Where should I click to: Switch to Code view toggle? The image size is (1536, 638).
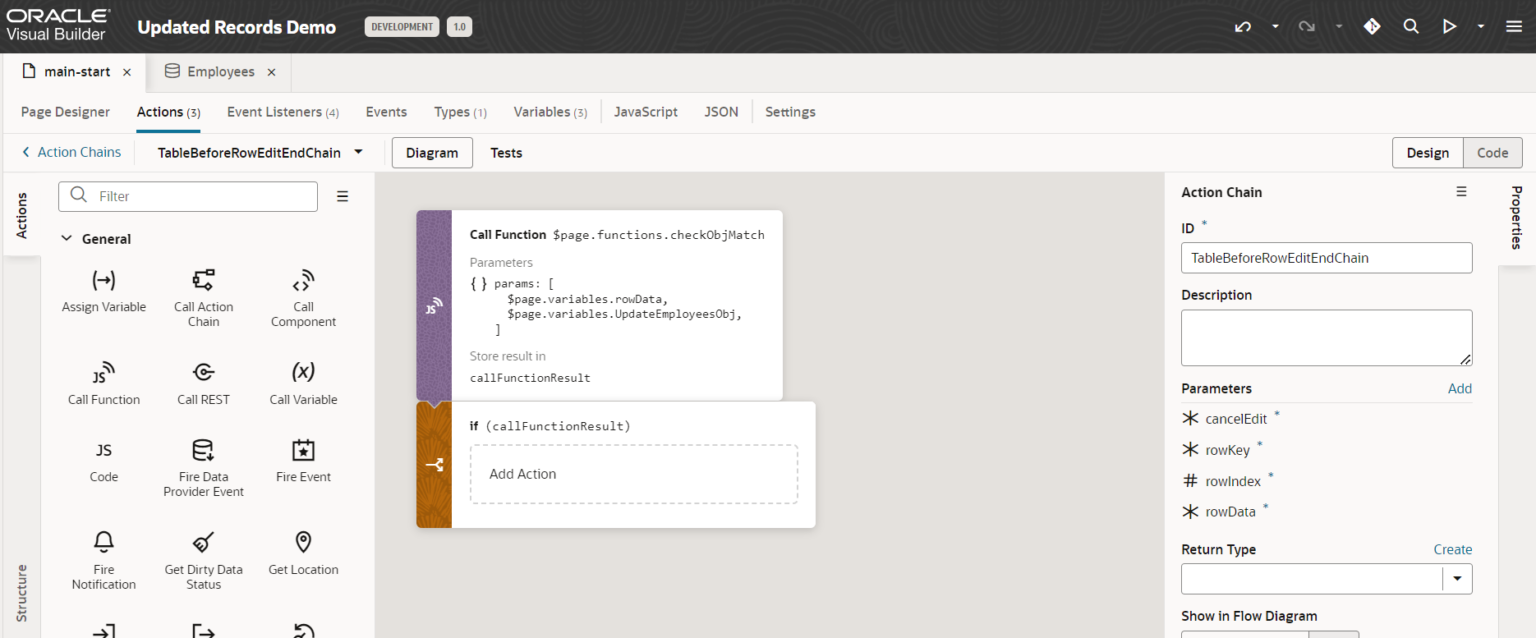1492,153
